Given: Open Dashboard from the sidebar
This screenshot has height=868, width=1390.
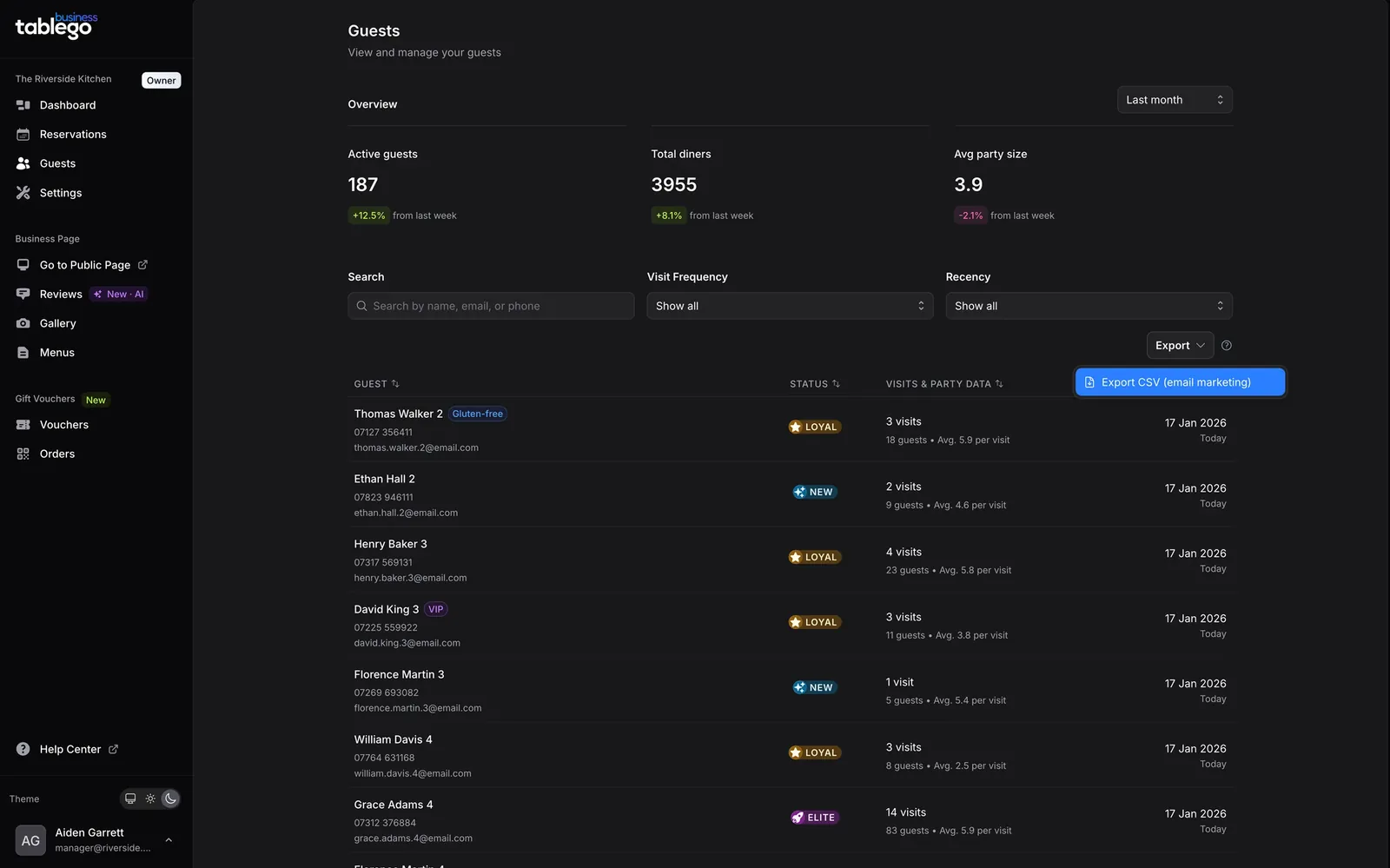Looking at the screenshot, I should 68,105.
